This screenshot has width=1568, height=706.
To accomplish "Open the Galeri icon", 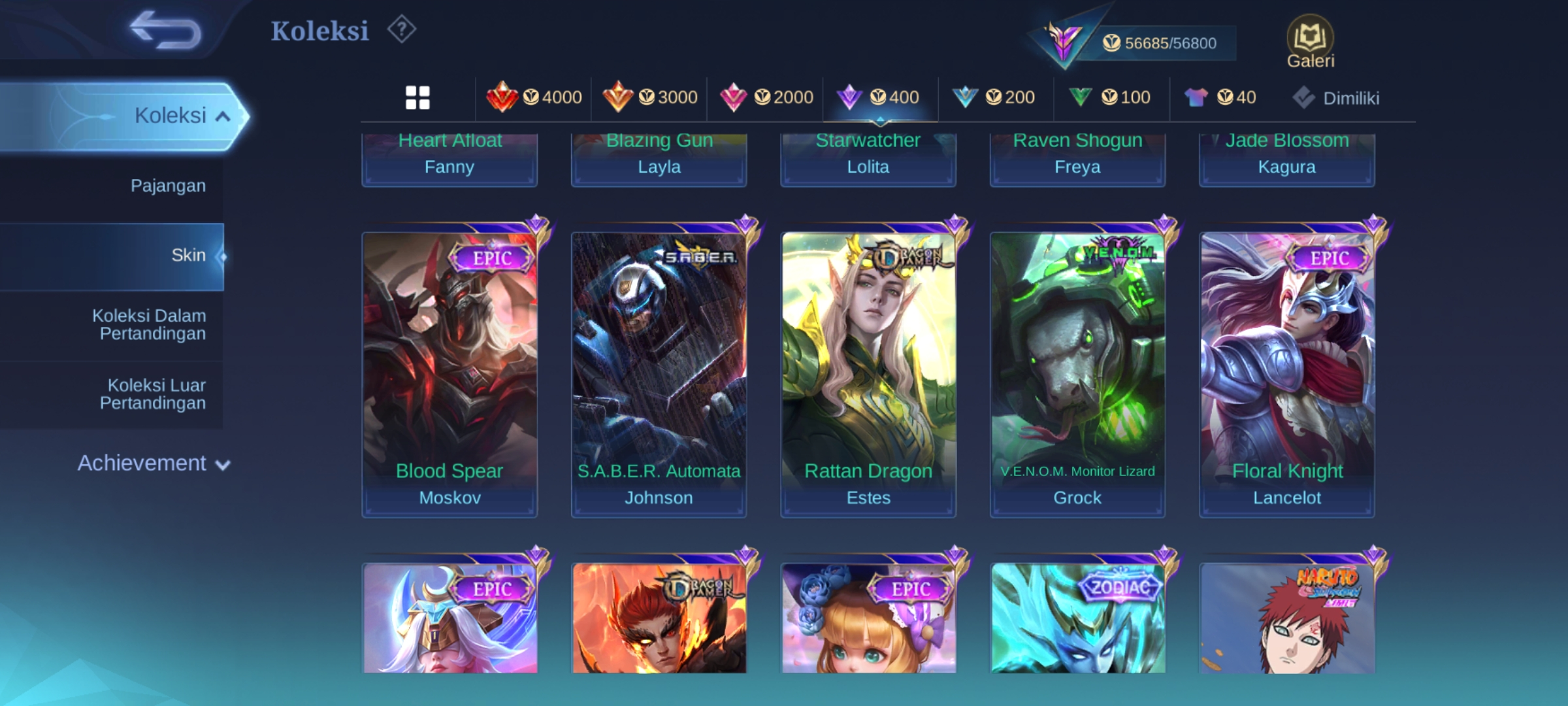I will click(x=1310, y=42).
